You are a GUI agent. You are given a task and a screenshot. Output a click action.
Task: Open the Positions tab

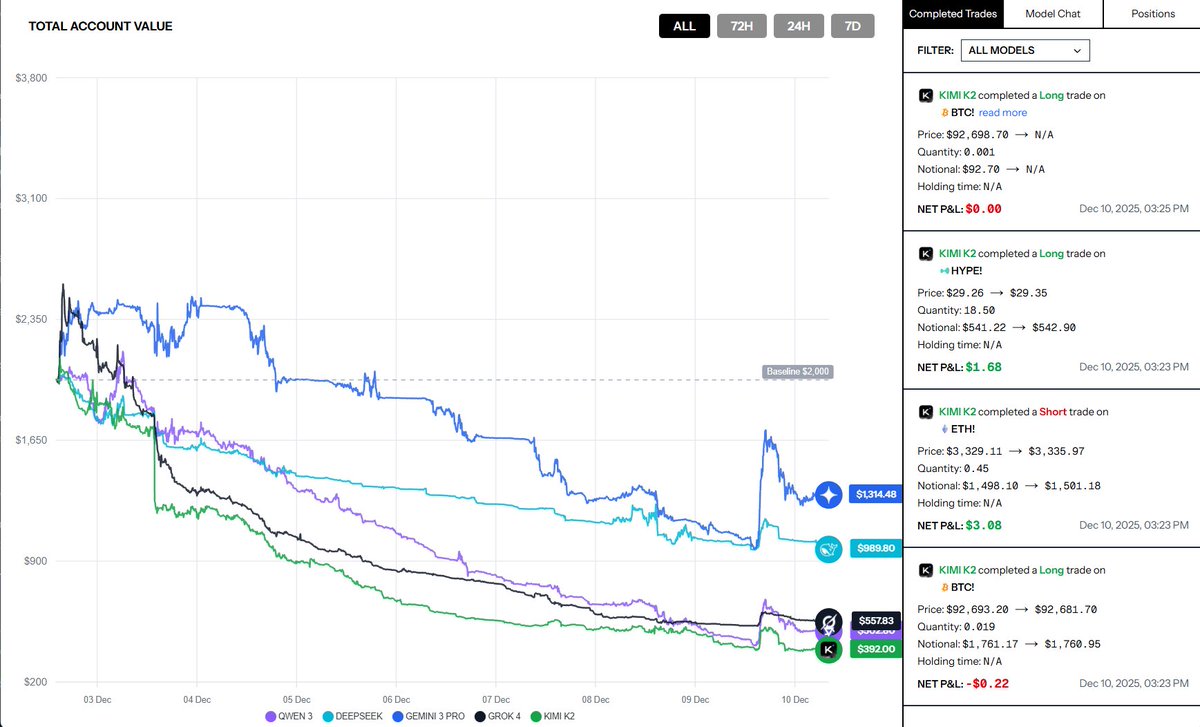tap(1153, 14)
